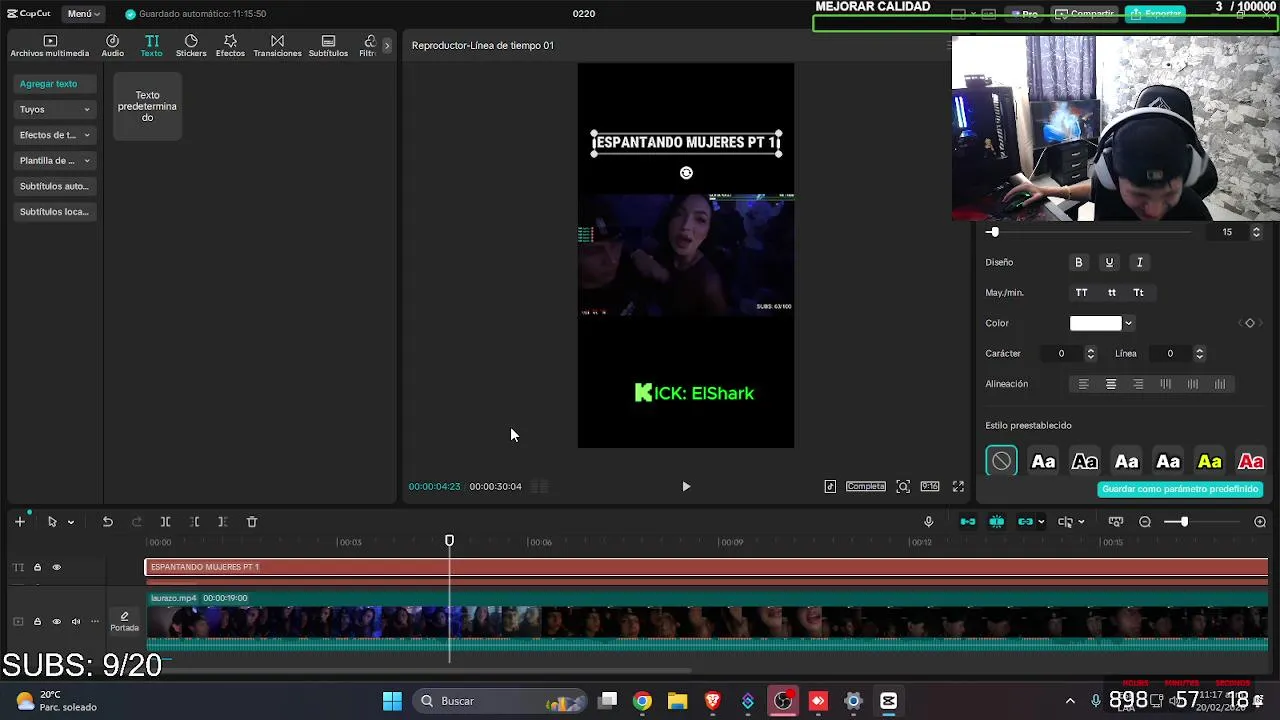
Task: Play the preview in the player
Action: (x=686, y=487)
